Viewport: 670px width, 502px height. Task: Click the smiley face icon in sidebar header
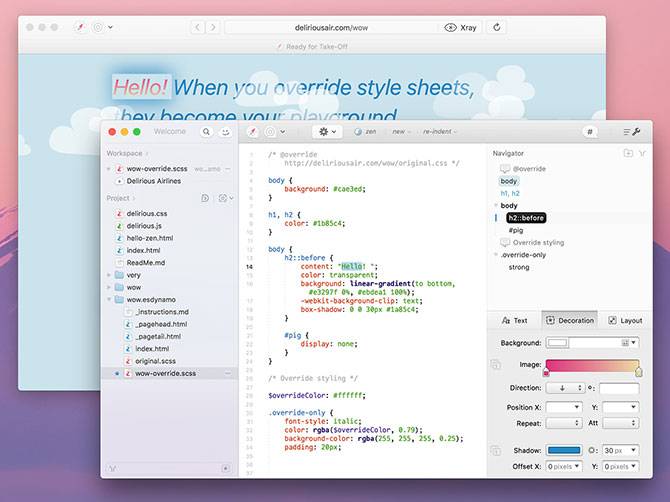[225, 132]
